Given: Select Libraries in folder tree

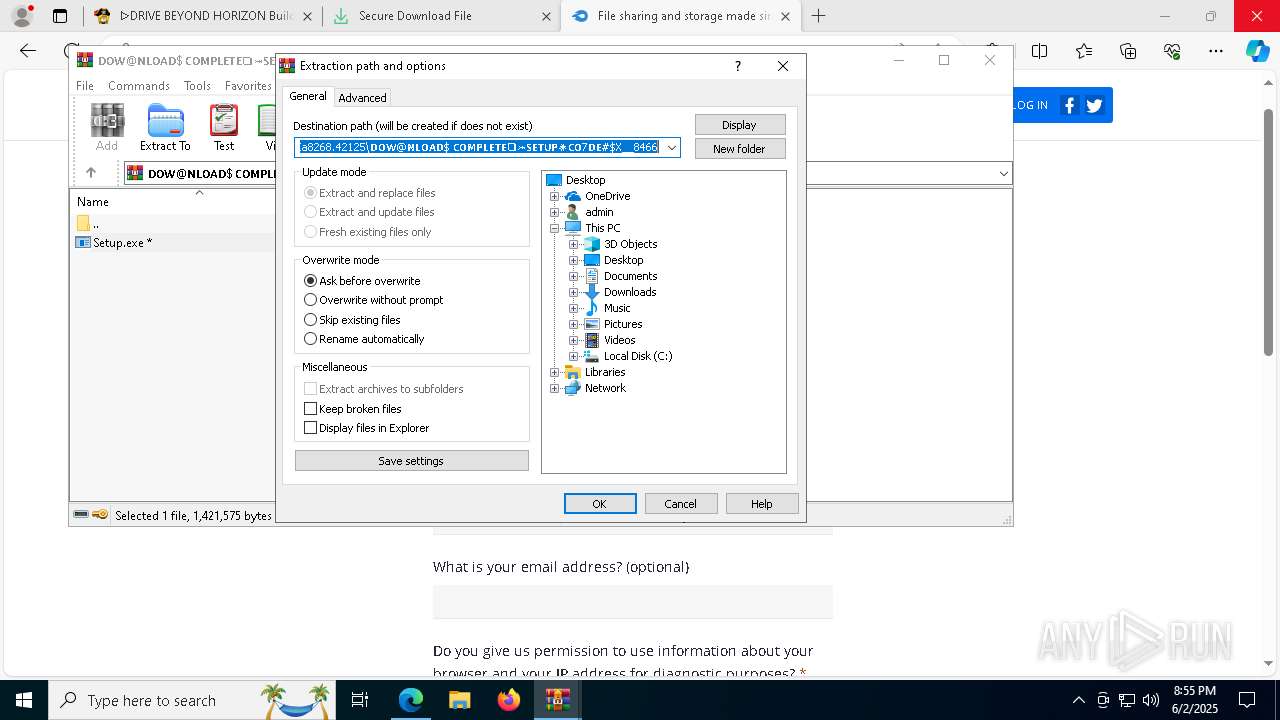Looking at the screenshot, I should [605, 372].
